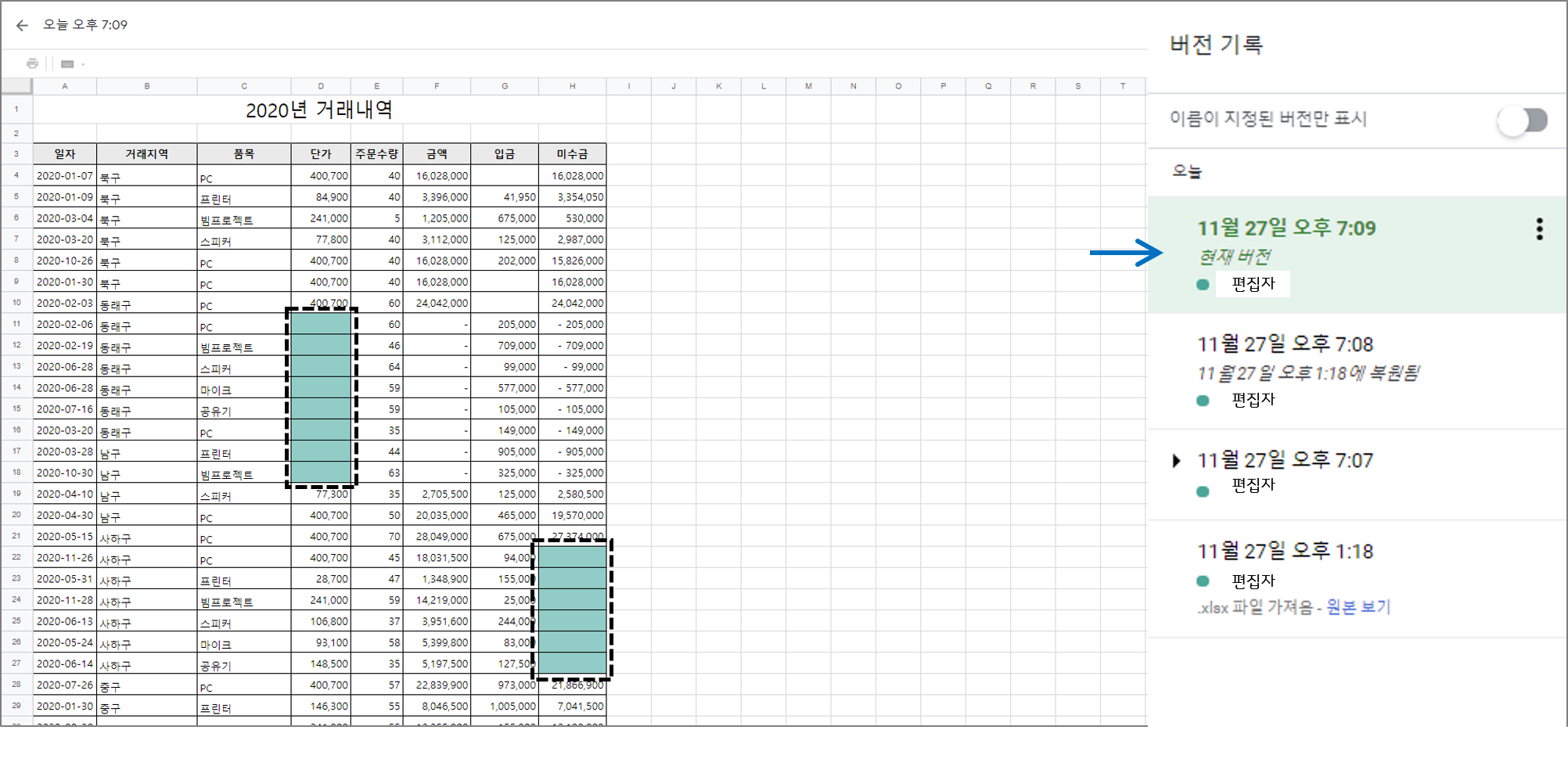Click amount cell 14,219,000
Image resolution: width=1568 pixels, height=784 pixels.
click(437, 600)
